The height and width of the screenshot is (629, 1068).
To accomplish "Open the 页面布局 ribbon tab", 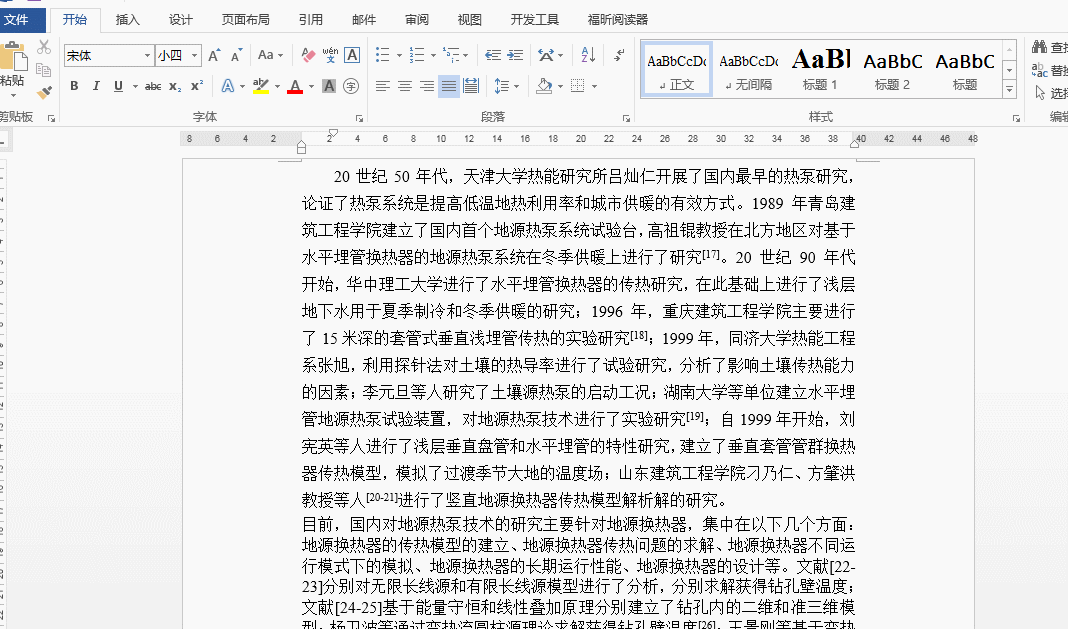I will tap(245, 19).
